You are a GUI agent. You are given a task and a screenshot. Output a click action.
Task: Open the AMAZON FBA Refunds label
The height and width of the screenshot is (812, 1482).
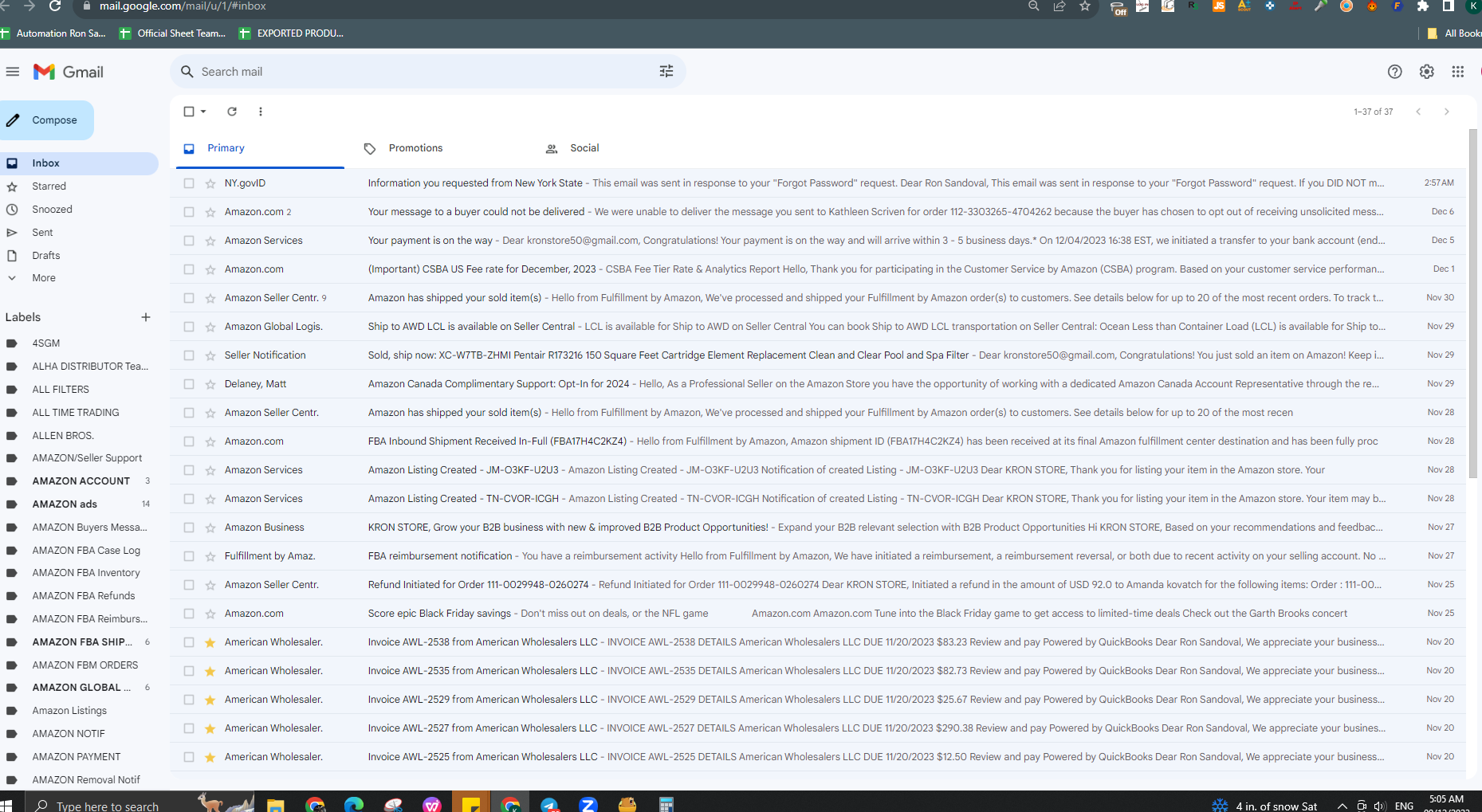tap(84, 596)
